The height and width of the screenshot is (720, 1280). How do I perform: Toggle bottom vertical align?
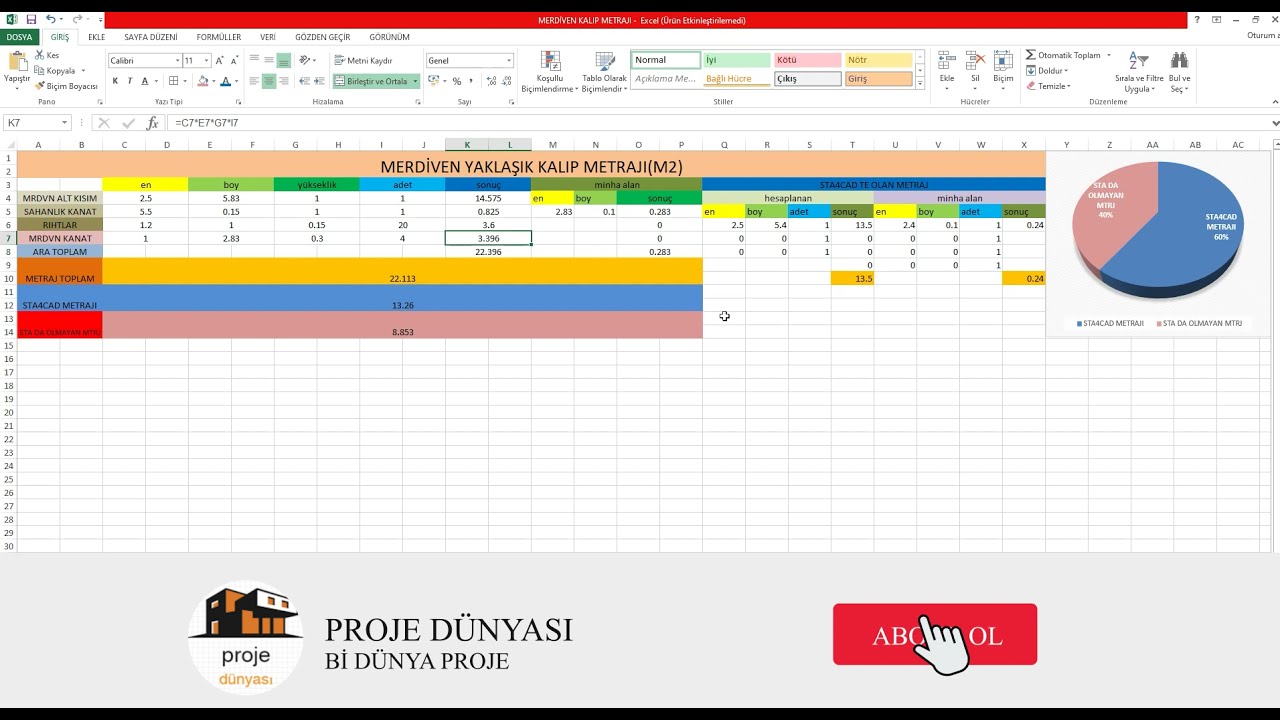284,60
